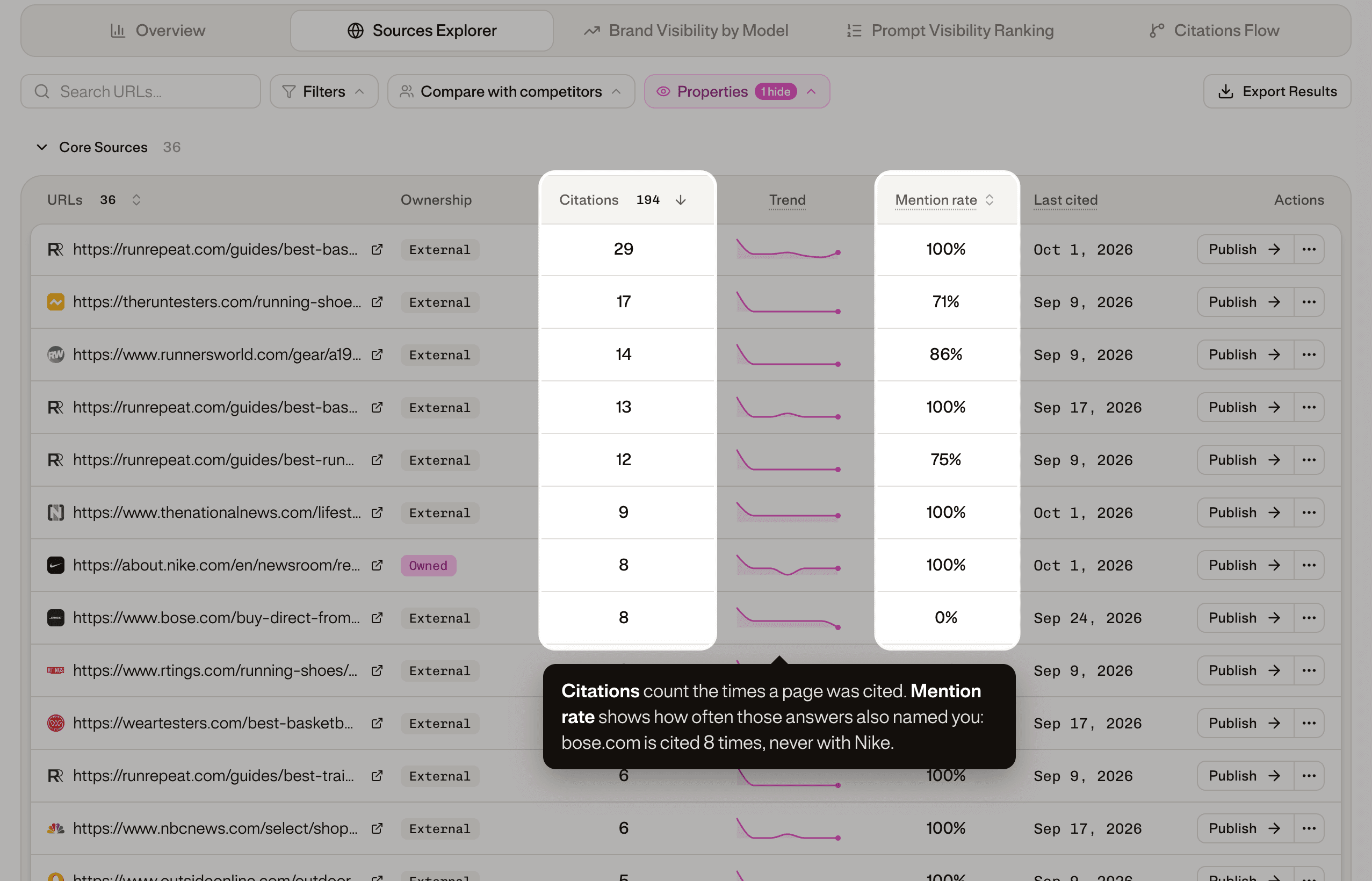
Task: Open external link icon for bose.com row
Action: click(377, 618)
